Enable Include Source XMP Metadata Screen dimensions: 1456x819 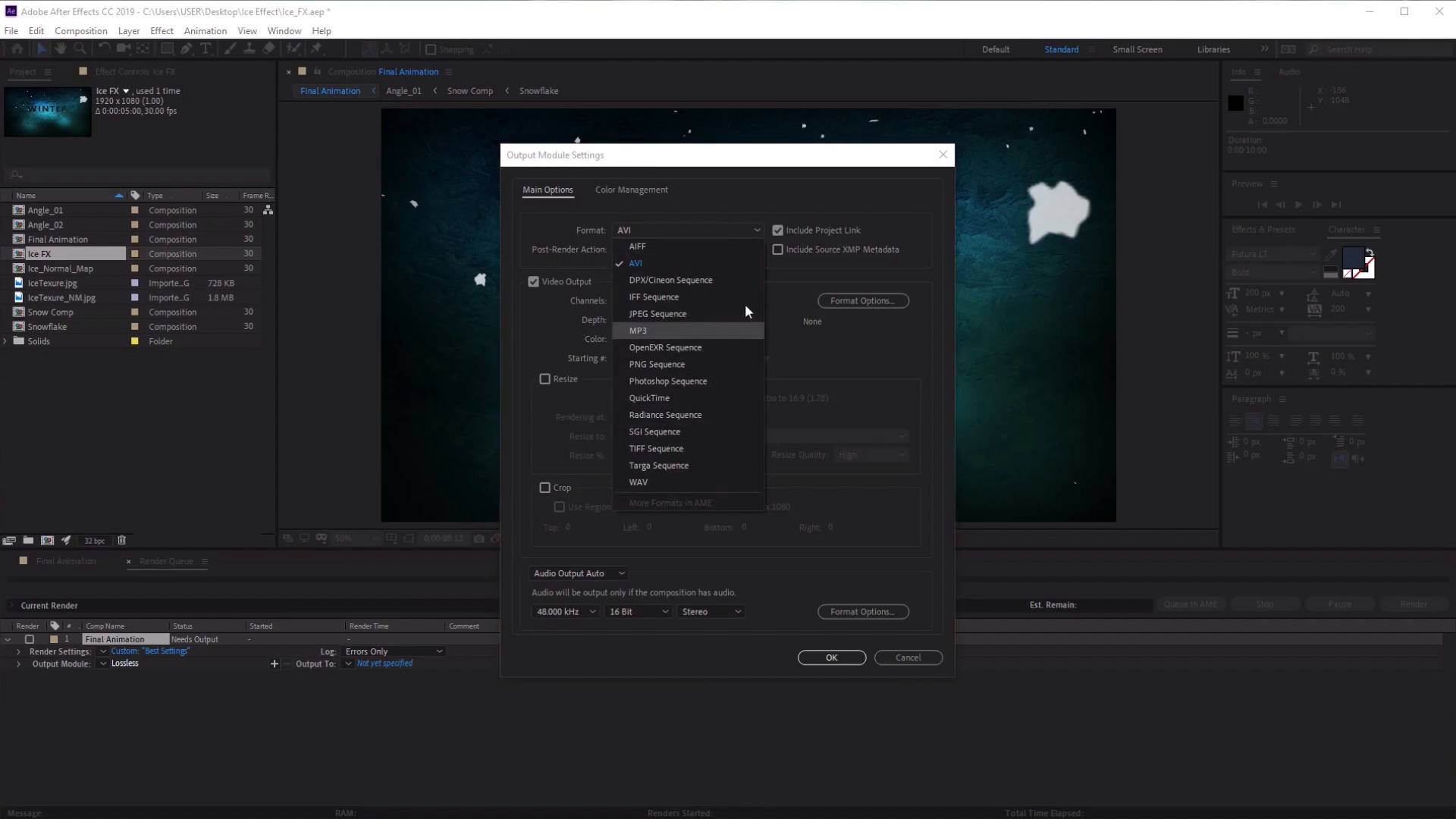point(778,249)
